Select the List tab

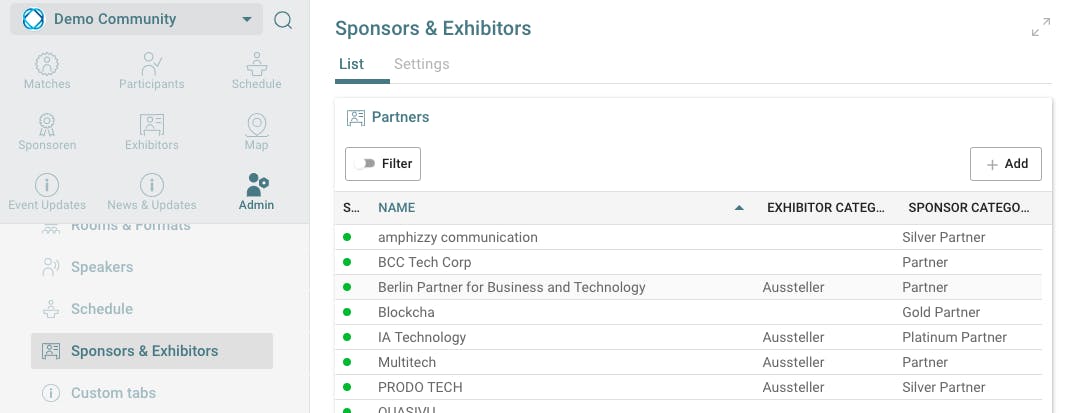point(351,64)
